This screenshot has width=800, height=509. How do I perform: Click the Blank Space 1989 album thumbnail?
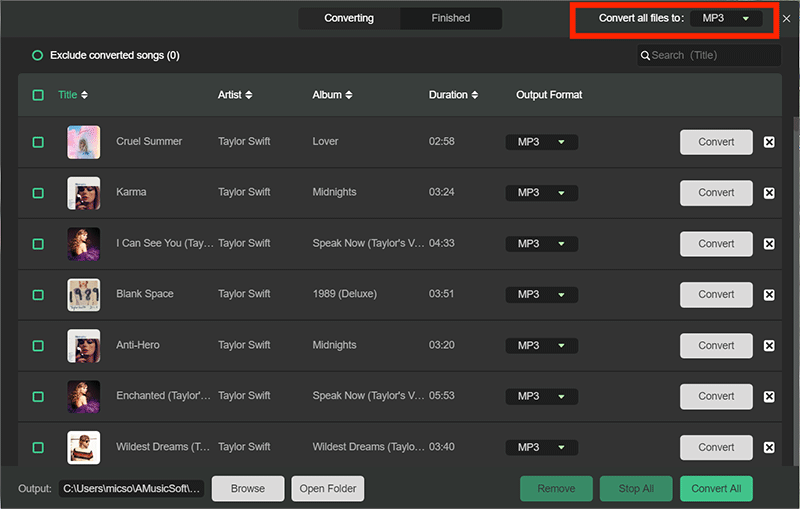pos(84,295)
